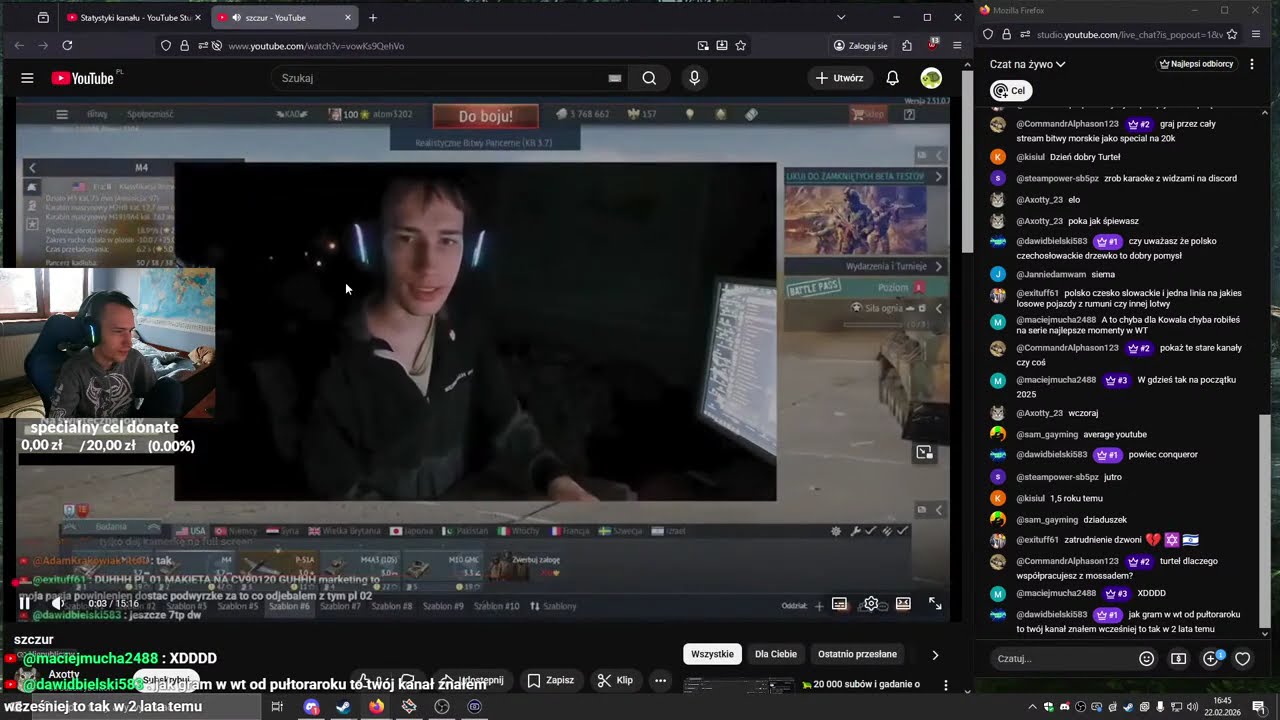1280x720 pixels.
Task: Select the Wszystkie filter chip
Action: pos(712,654)
